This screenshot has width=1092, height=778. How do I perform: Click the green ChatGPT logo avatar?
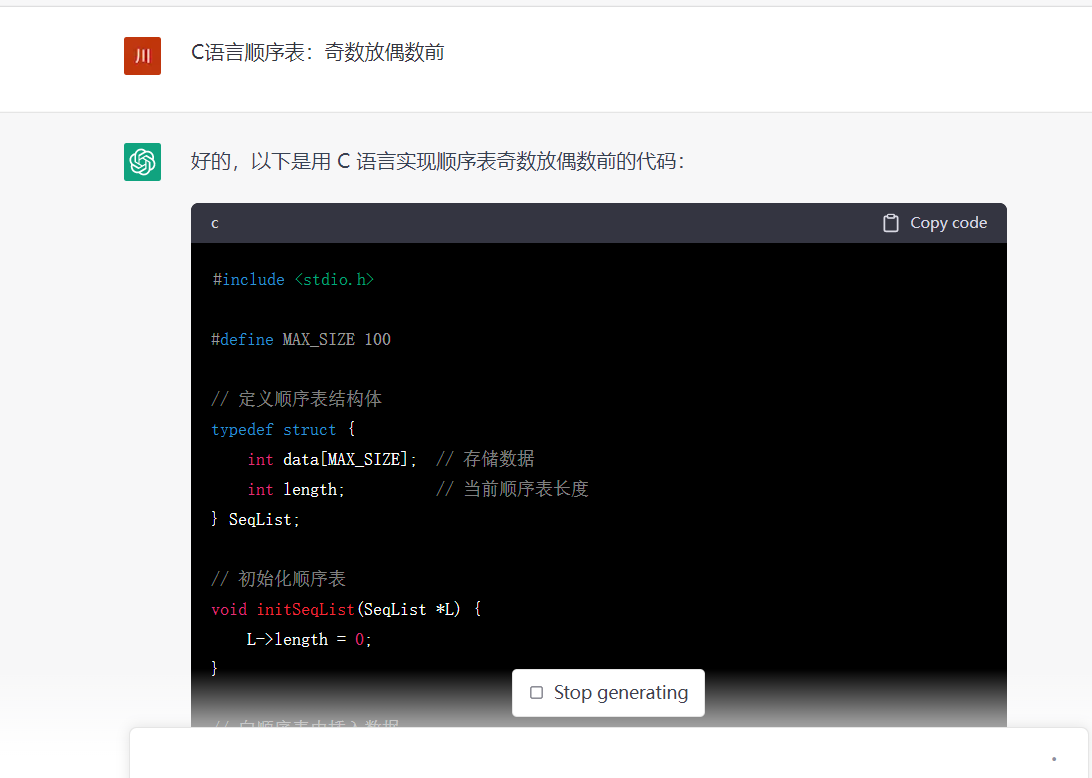[x=143, y=162]
